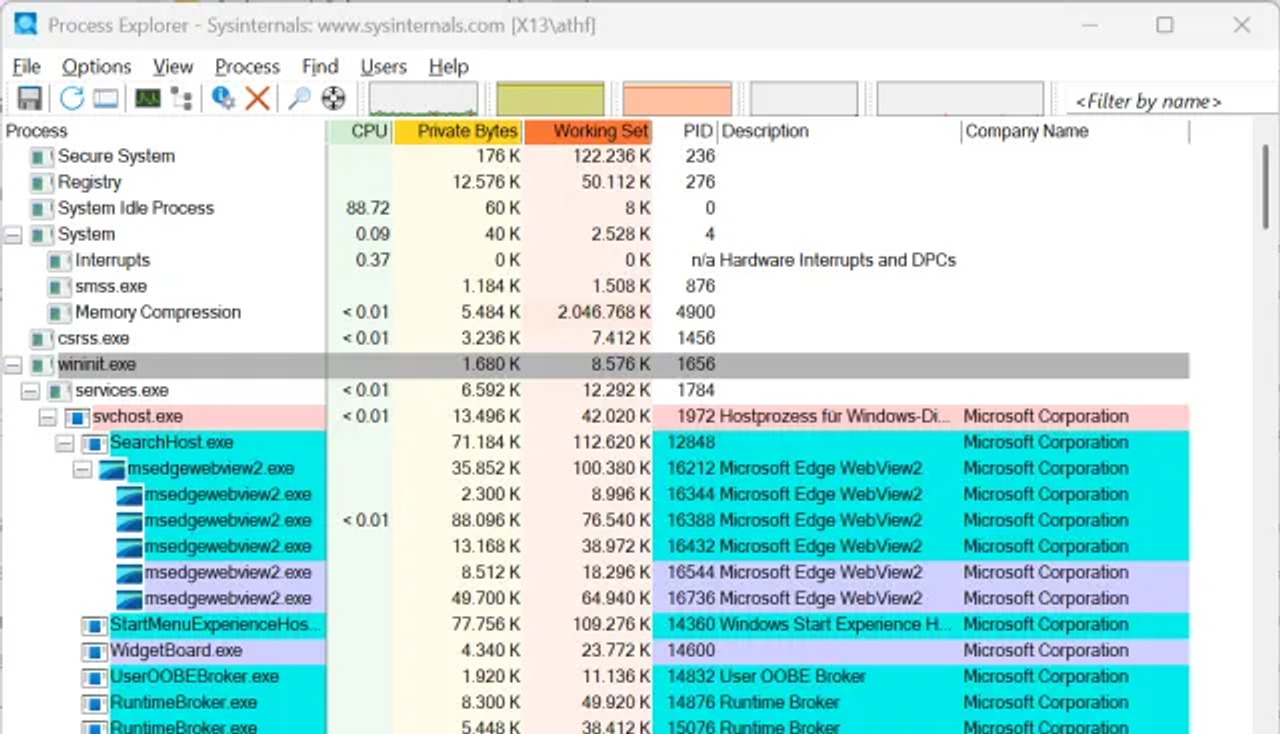
Task: Open the Process menu
Action: pos(247,66)
